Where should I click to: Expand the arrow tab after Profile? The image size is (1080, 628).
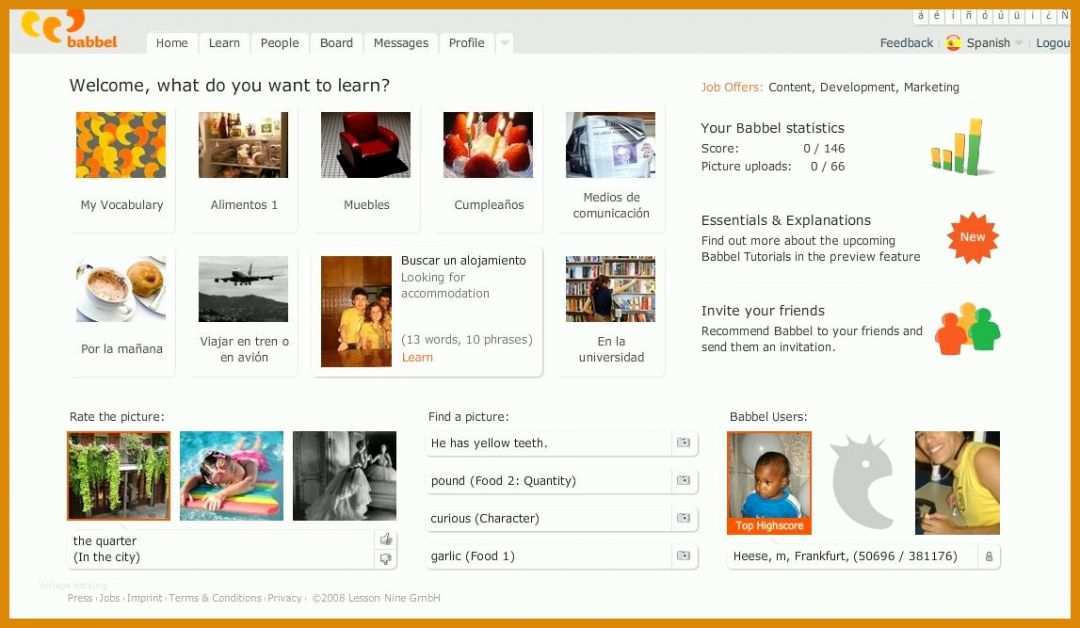click(504, 43)
